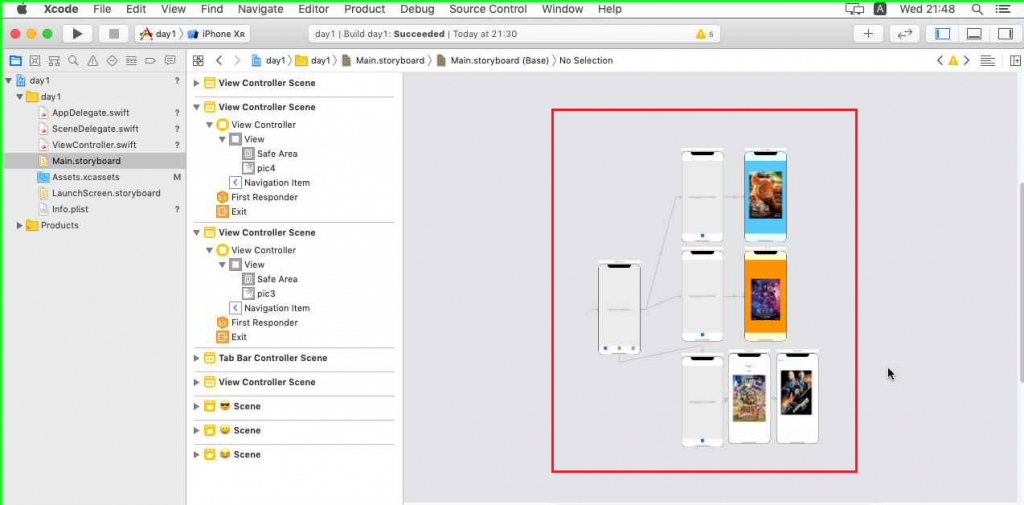The width and height of the screenshot is (1024, 505).
Task: Click the build warnings indicator badge
Action: [705, 34]
